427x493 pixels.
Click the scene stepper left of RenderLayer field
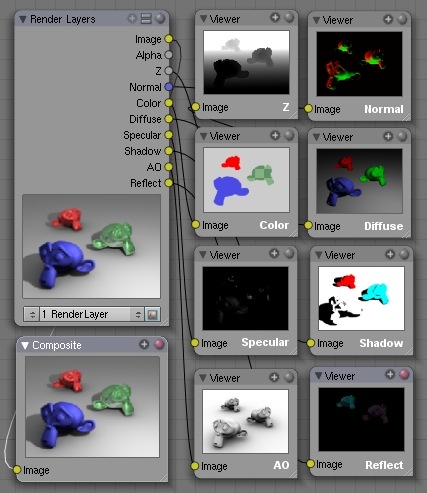point(32,314)
